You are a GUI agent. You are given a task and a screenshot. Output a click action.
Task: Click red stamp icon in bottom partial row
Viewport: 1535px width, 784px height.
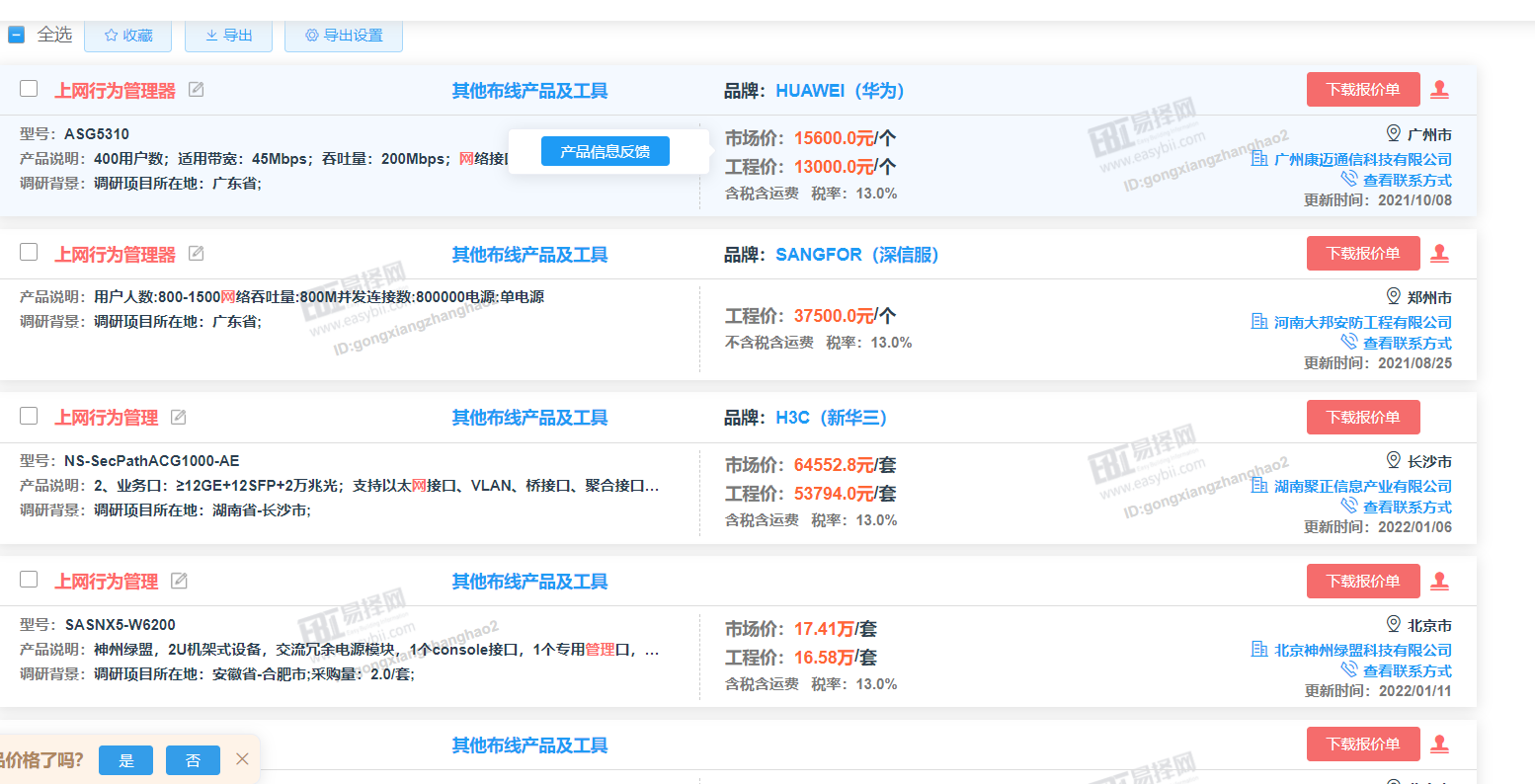click(x=1440, y=744)
